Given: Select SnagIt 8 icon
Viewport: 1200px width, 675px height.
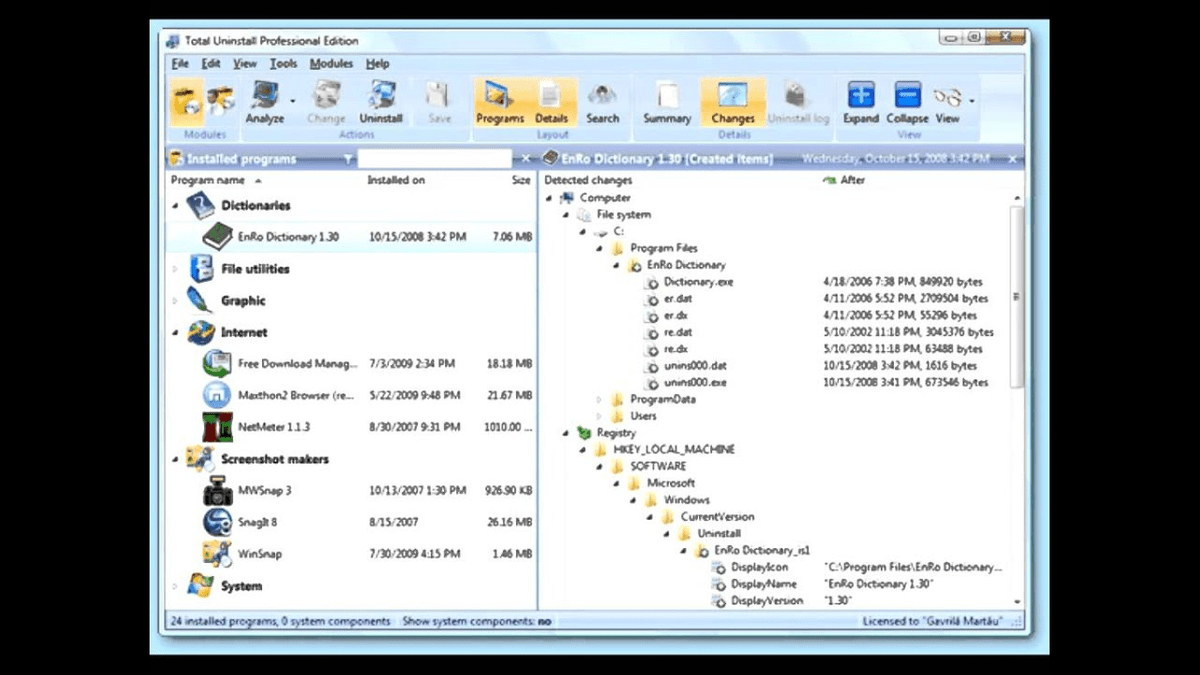Looking at the screenshot, I should [217, 522].
